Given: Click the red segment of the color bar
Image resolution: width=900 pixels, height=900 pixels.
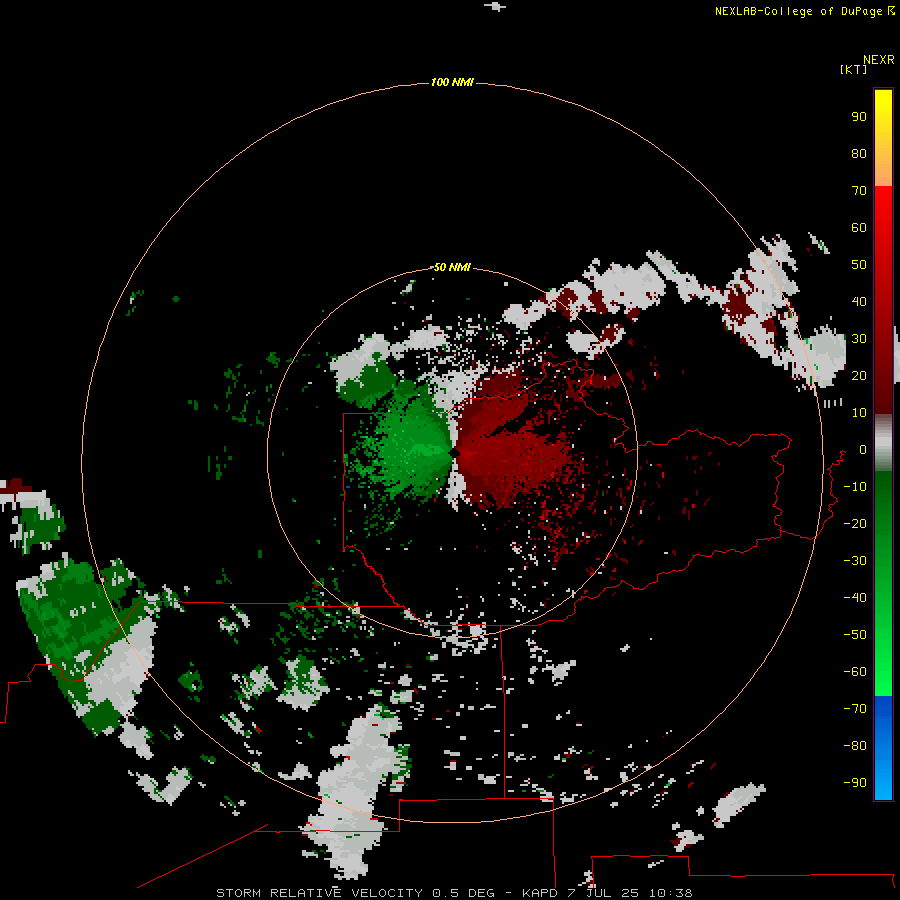Looking at the screenshot, I should click(883, 300).
